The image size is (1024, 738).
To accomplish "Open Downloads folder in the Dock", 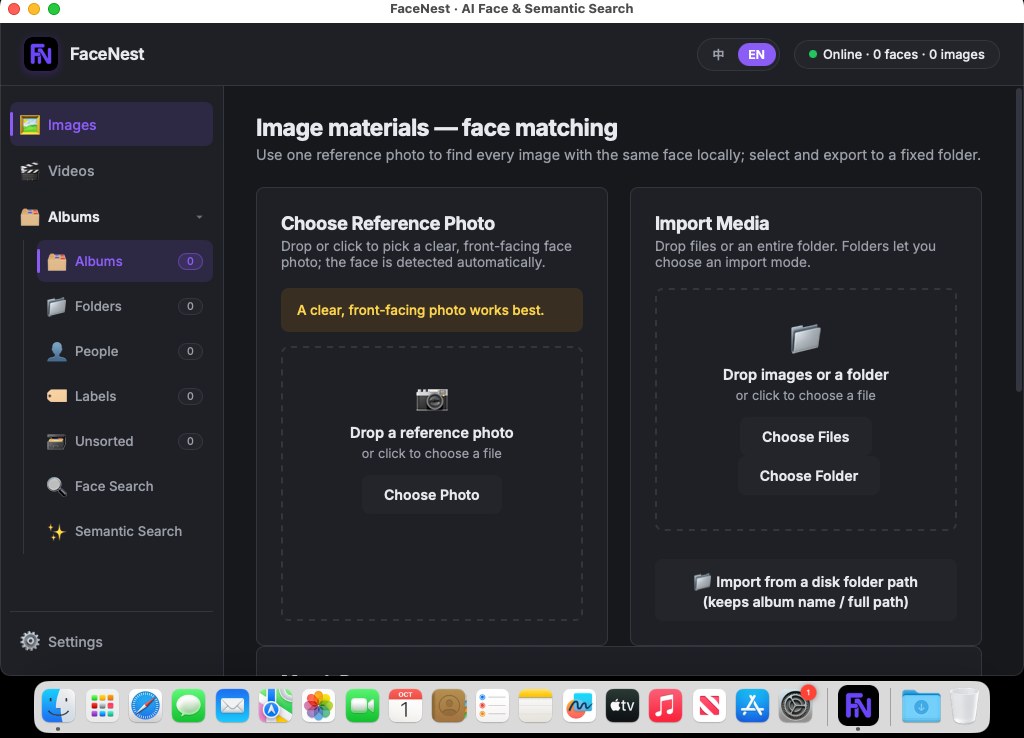I will pyautogui.click(x=921, y=706).
